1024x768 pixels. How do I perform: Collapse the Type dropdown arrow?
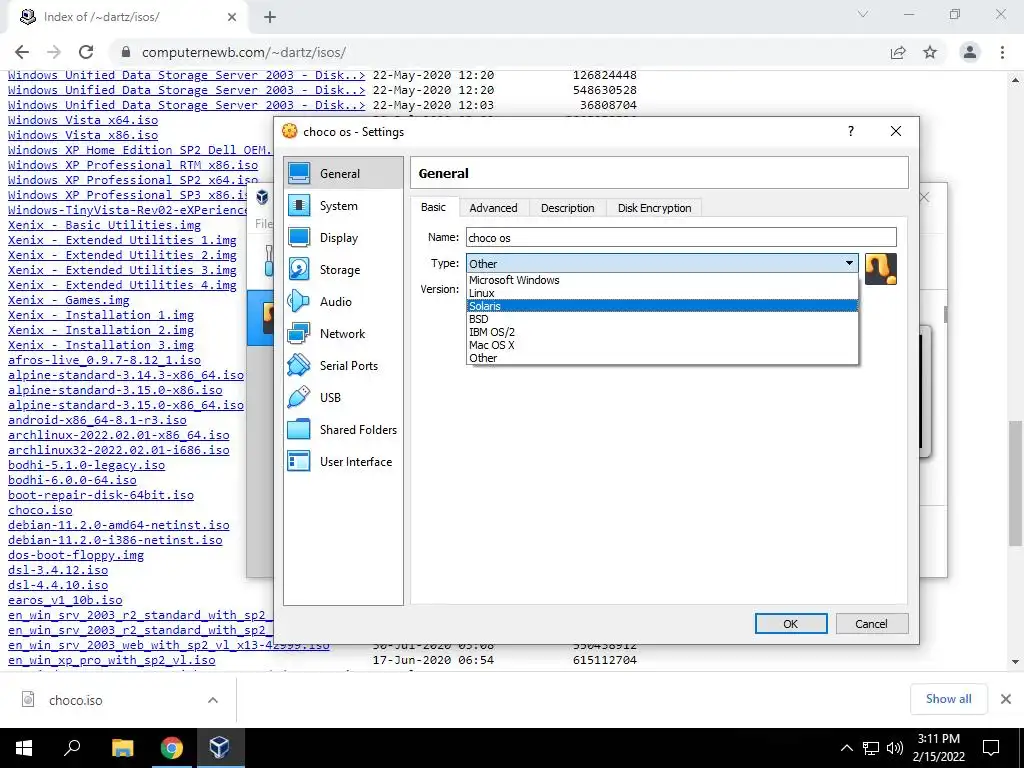[x=849, y=263]
